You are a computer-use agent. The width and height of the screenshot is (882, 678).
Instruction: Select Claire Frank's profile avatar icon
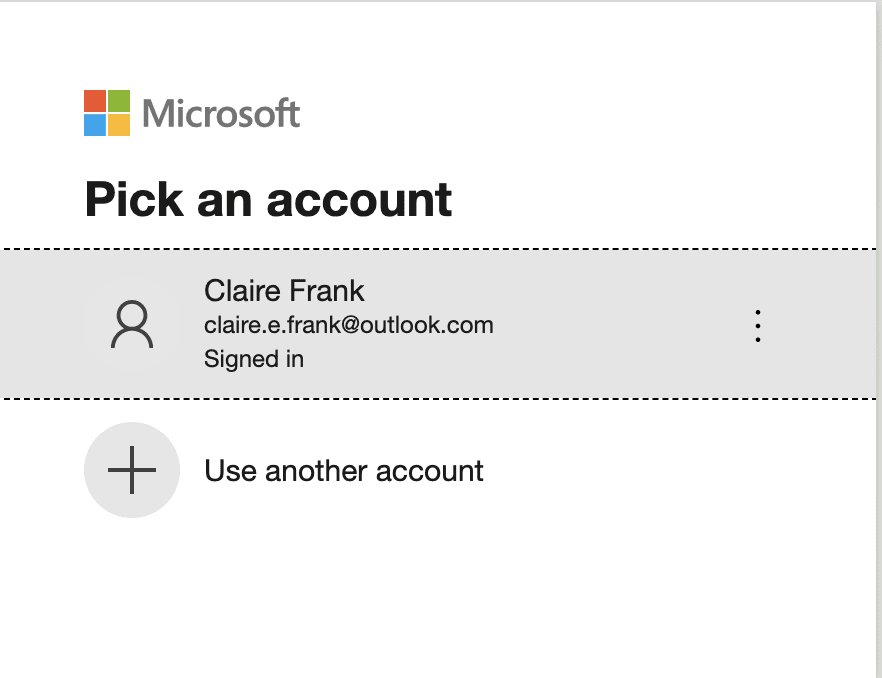[x=132, y=326]
